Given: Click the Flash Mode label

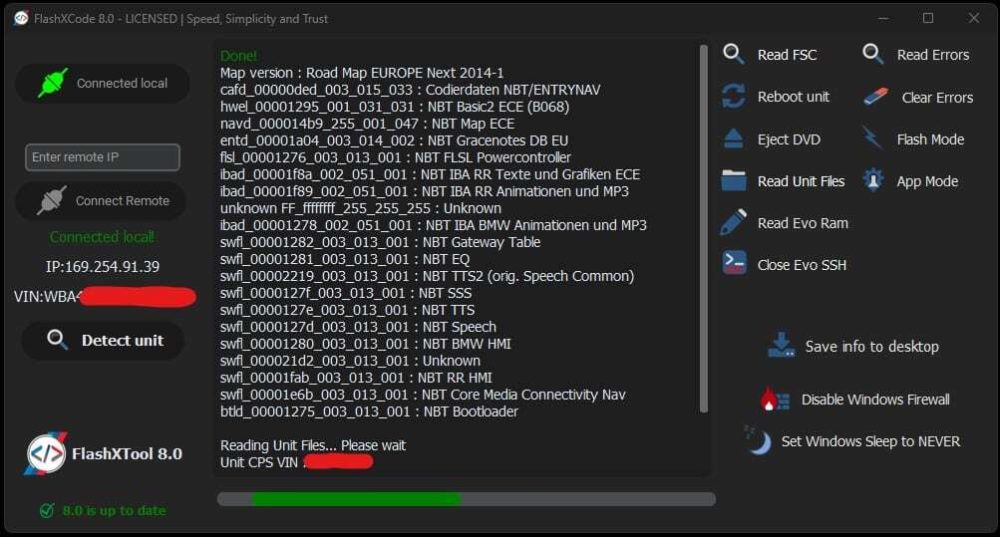Looking at the screenshot, I should pyautogui.click(x=930, y=139).
